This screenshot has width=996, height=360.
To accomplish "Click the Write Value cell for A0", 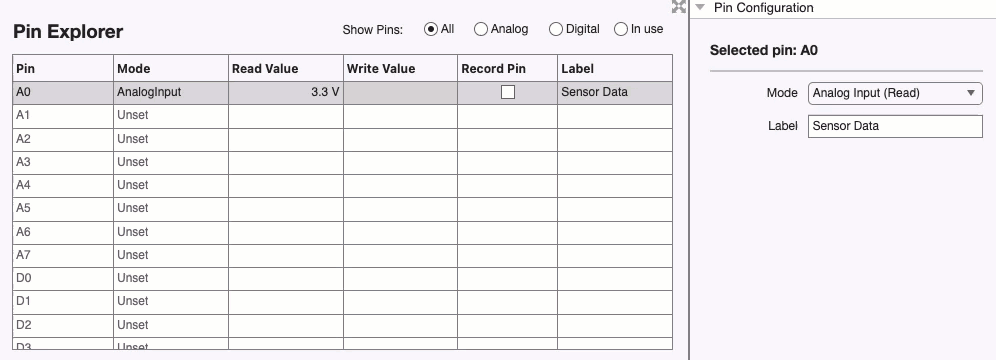I will tap(400, 93).
